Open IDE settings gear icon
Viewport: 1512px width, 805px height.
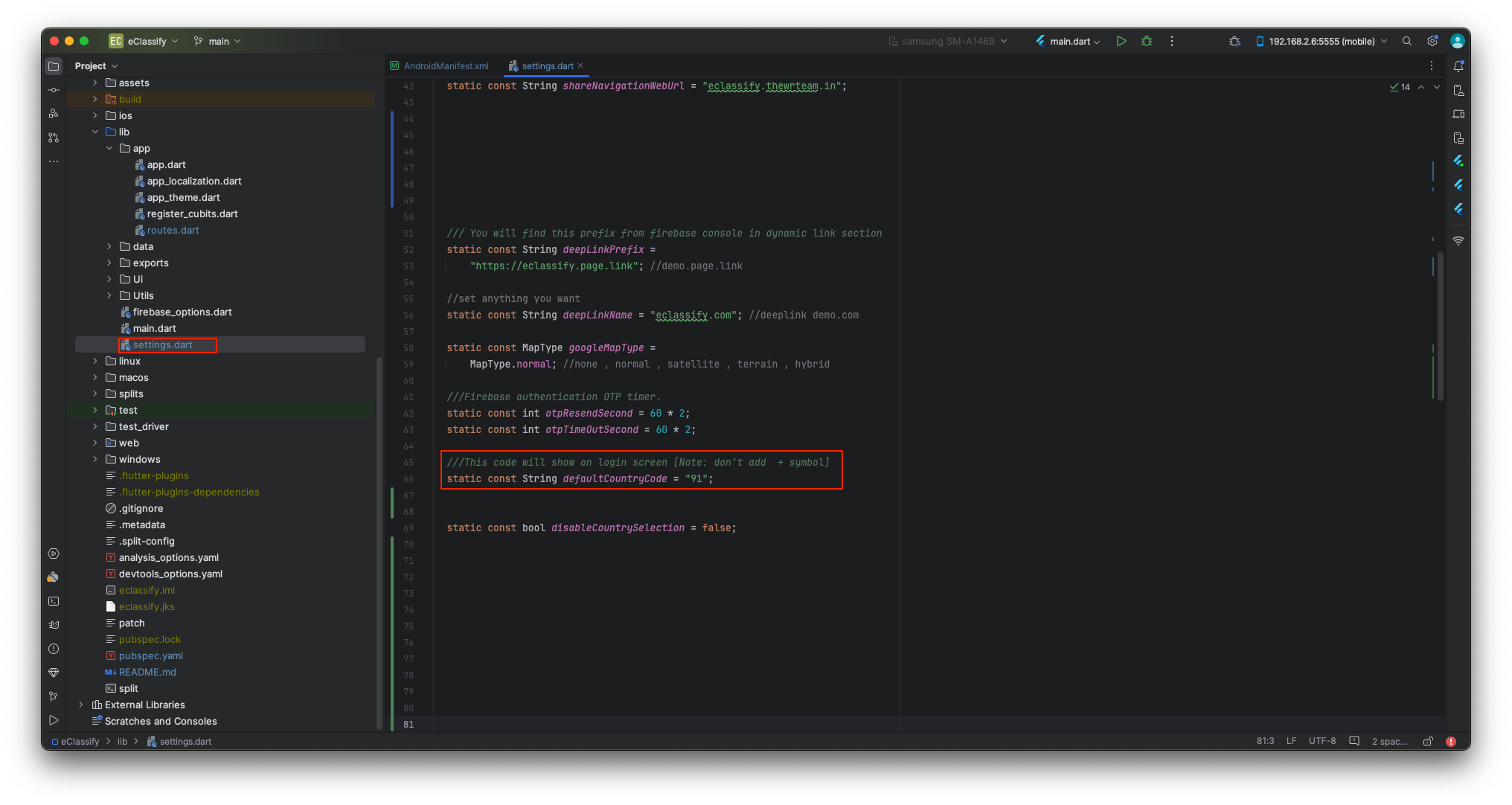pos(1432,42)
